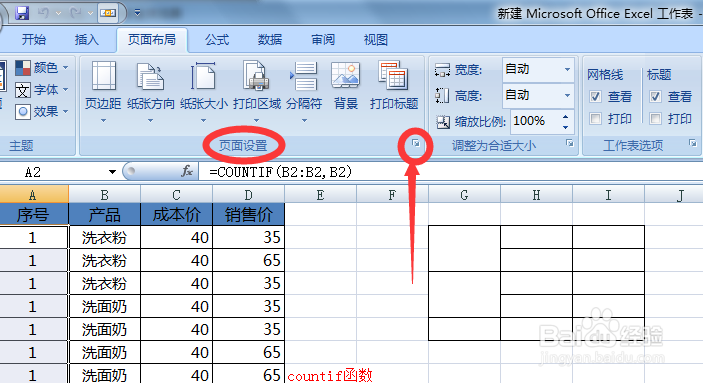Open the theme 效果 effects menu
Image resolution: width=703 pixels, height=383 pixels.
click(x=42, y=111)
